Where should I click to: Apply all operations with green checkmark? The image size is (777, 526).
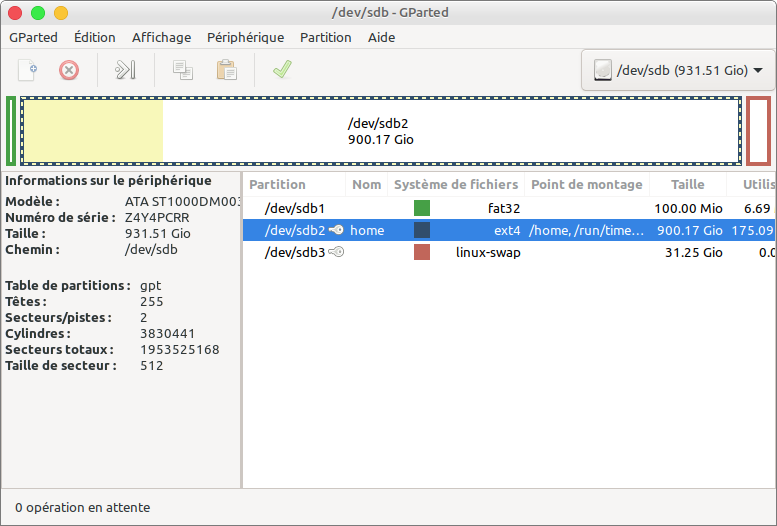(x=282, y=69)
